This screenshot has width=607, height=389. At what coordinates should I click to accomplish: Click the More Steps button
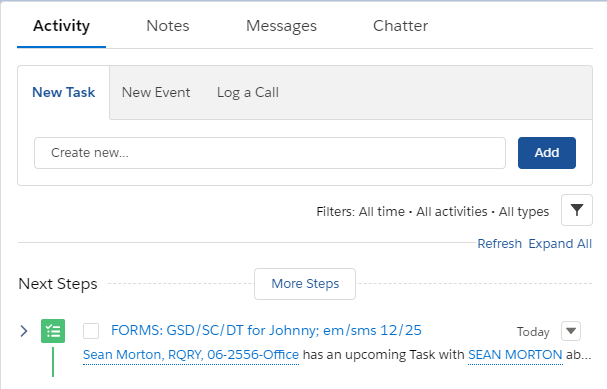tap(305, 284)
